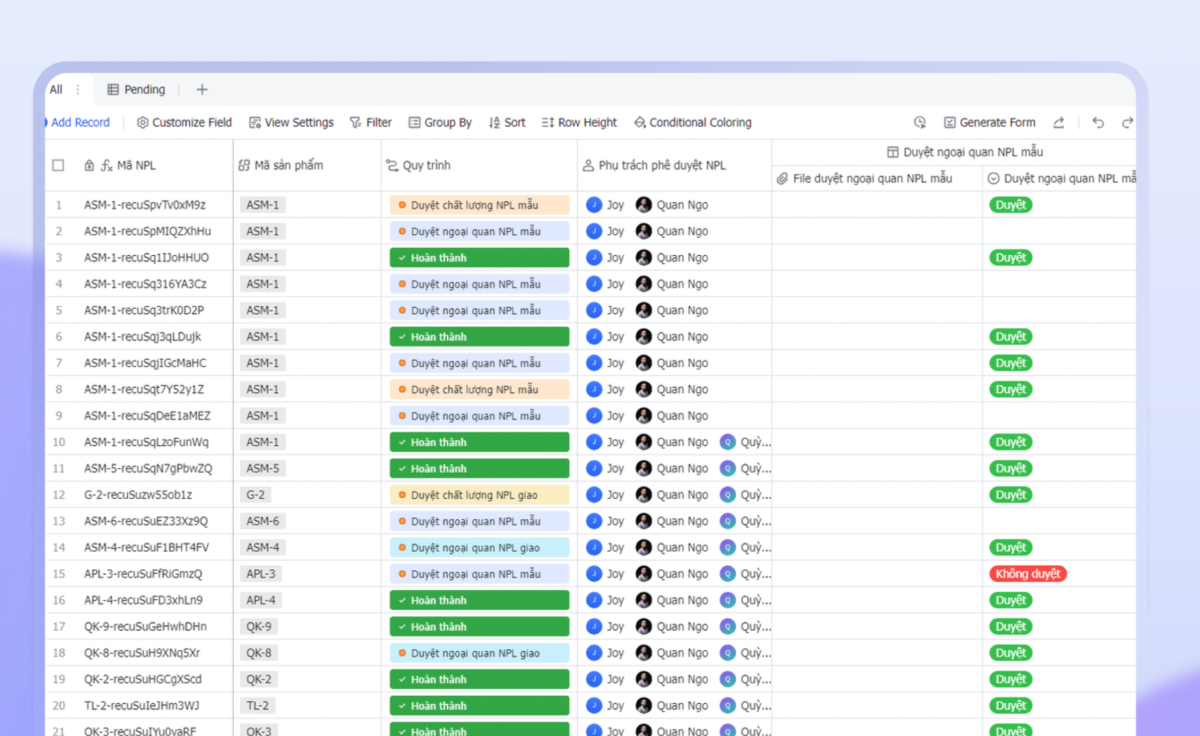Expand the Row Height options
This screenshot has width=1200, height=736.
click(579, 123)
